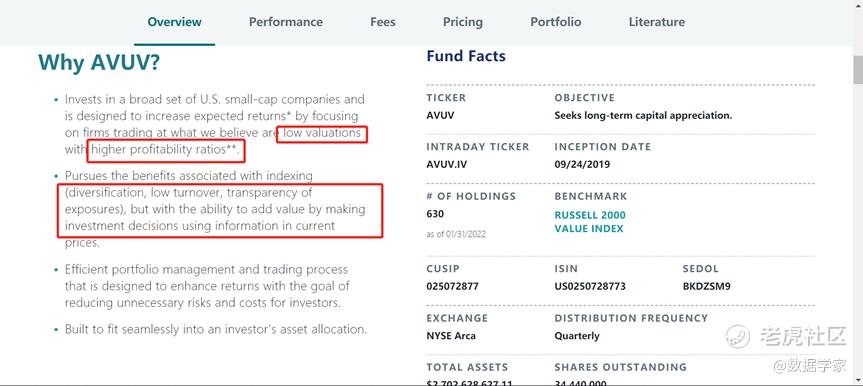The width and height of the screenshot is (863, 386).
Task: Go to the Fees tab
Action: pos(383,22)
